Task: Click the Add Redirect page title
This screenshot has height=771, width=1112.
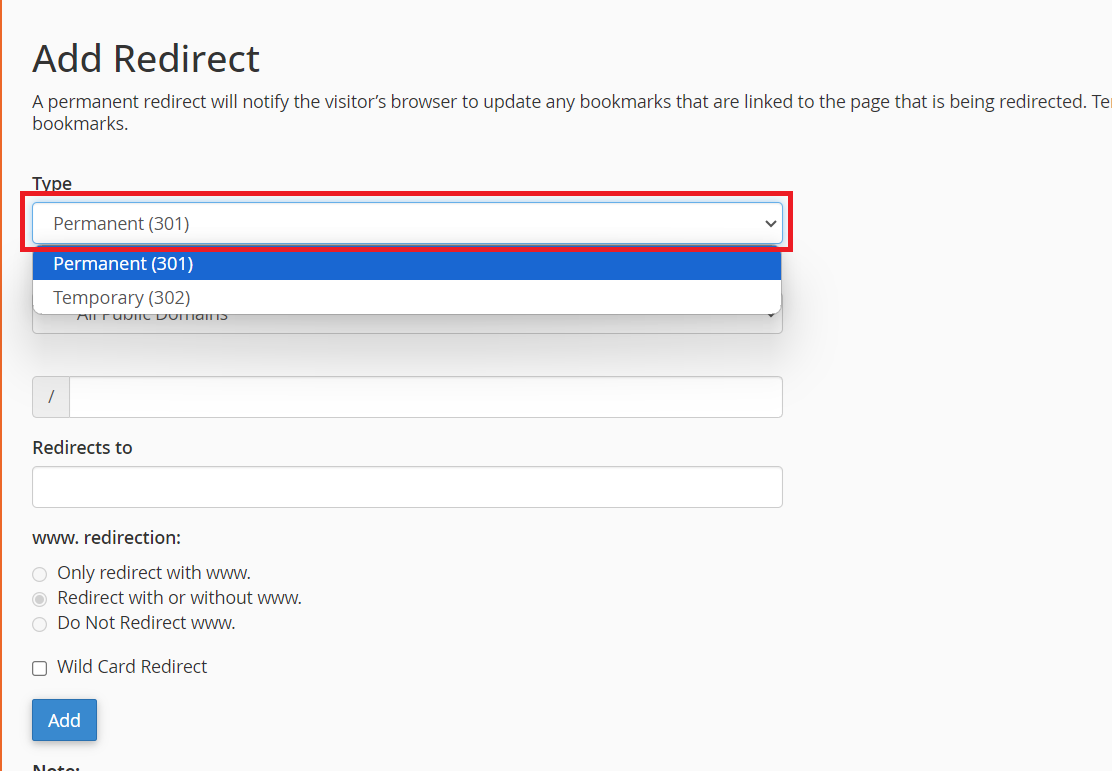Action: 145,59
